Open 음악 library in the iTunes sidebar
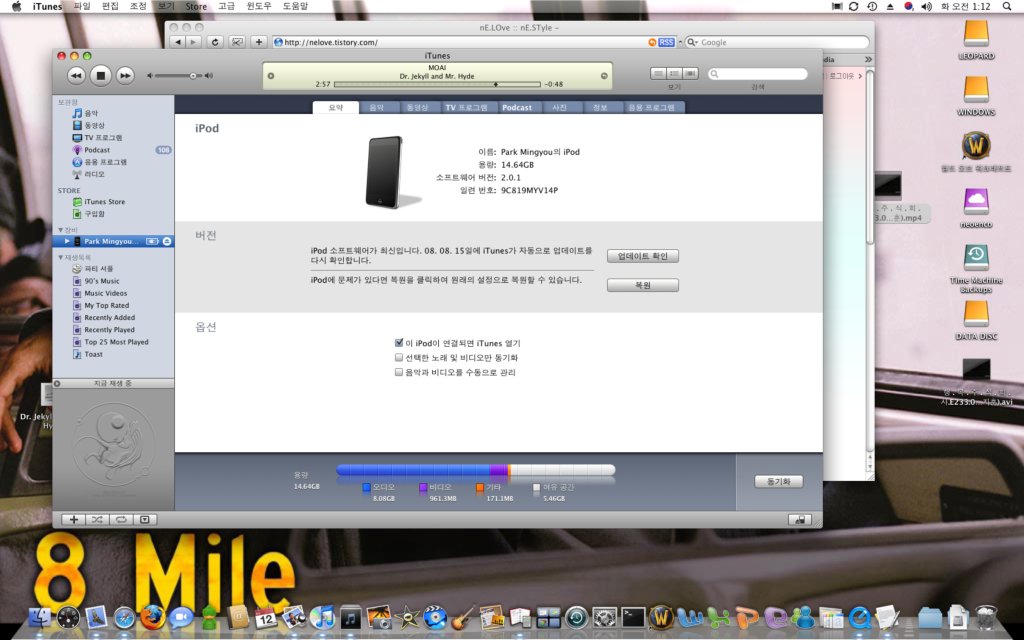1024x640 pixels. (x=85, y=113)
